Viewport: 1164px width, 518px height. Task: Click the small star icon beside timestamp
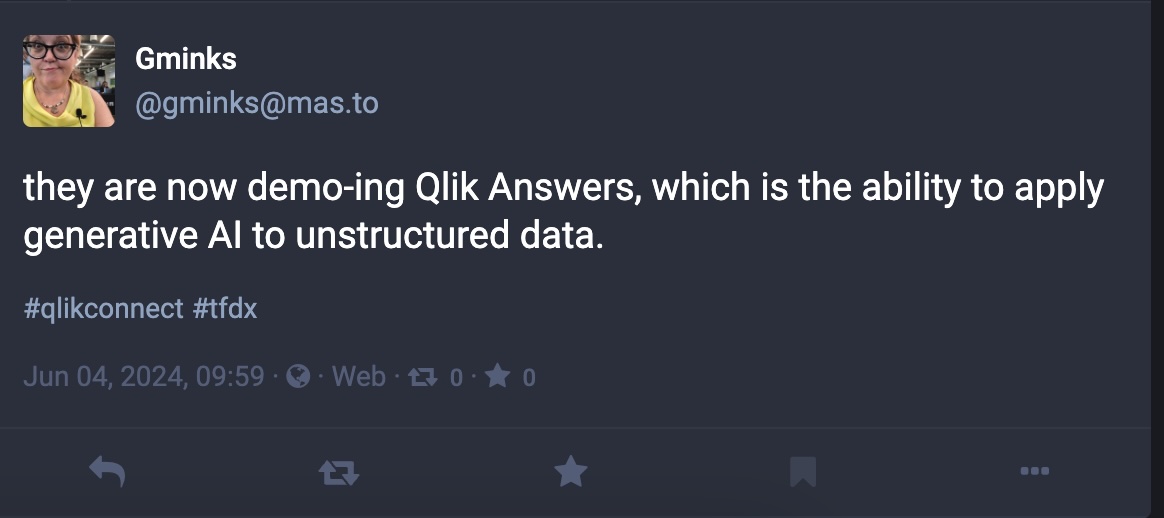(497, 377)
